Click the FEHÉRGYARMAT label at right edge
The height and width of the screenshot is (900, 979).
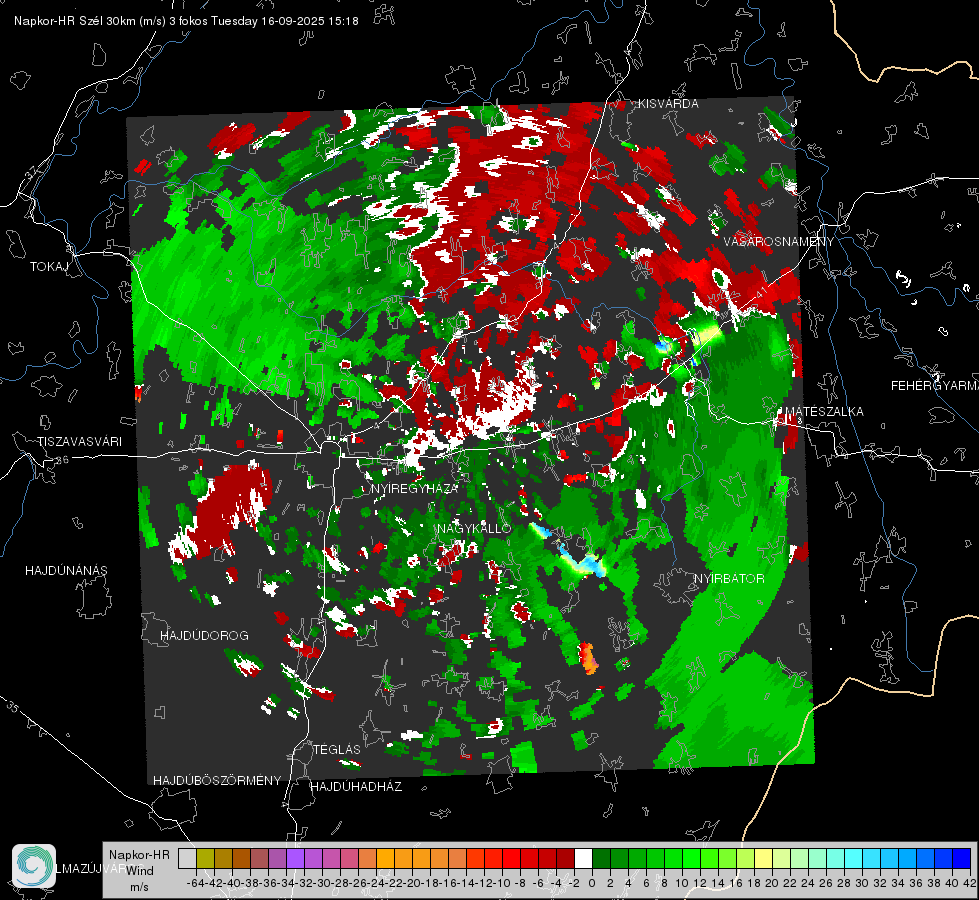pyautogui.click(x=934, y=386)
